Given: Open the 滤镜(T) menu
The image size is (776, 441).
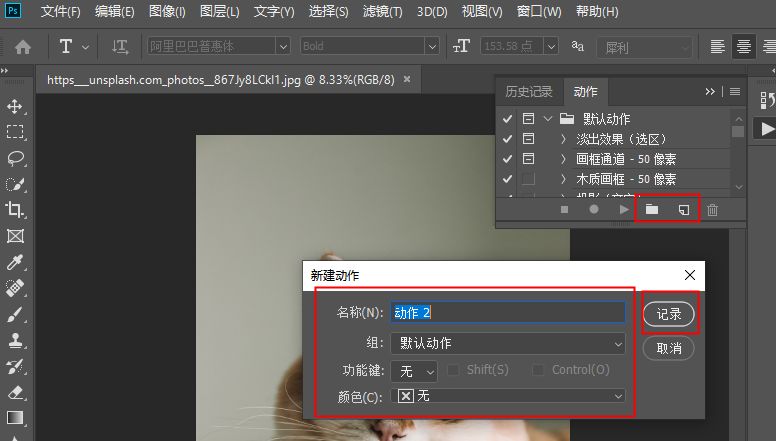Looking at the screenshot, I should pyautogui.click(x=382, y=11).
